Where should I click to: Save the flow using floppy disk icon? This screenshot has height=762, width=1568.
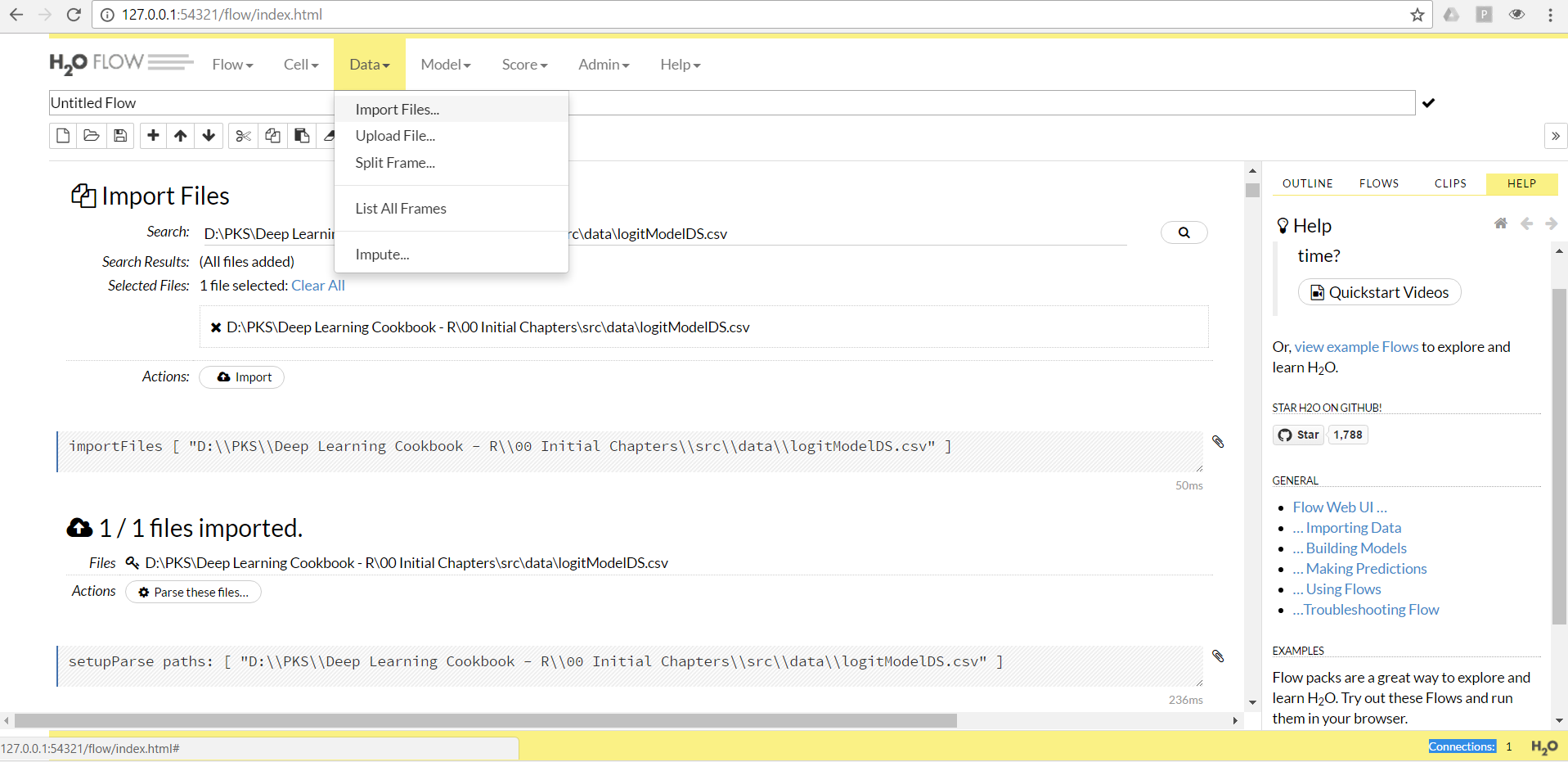coord(120,136)
